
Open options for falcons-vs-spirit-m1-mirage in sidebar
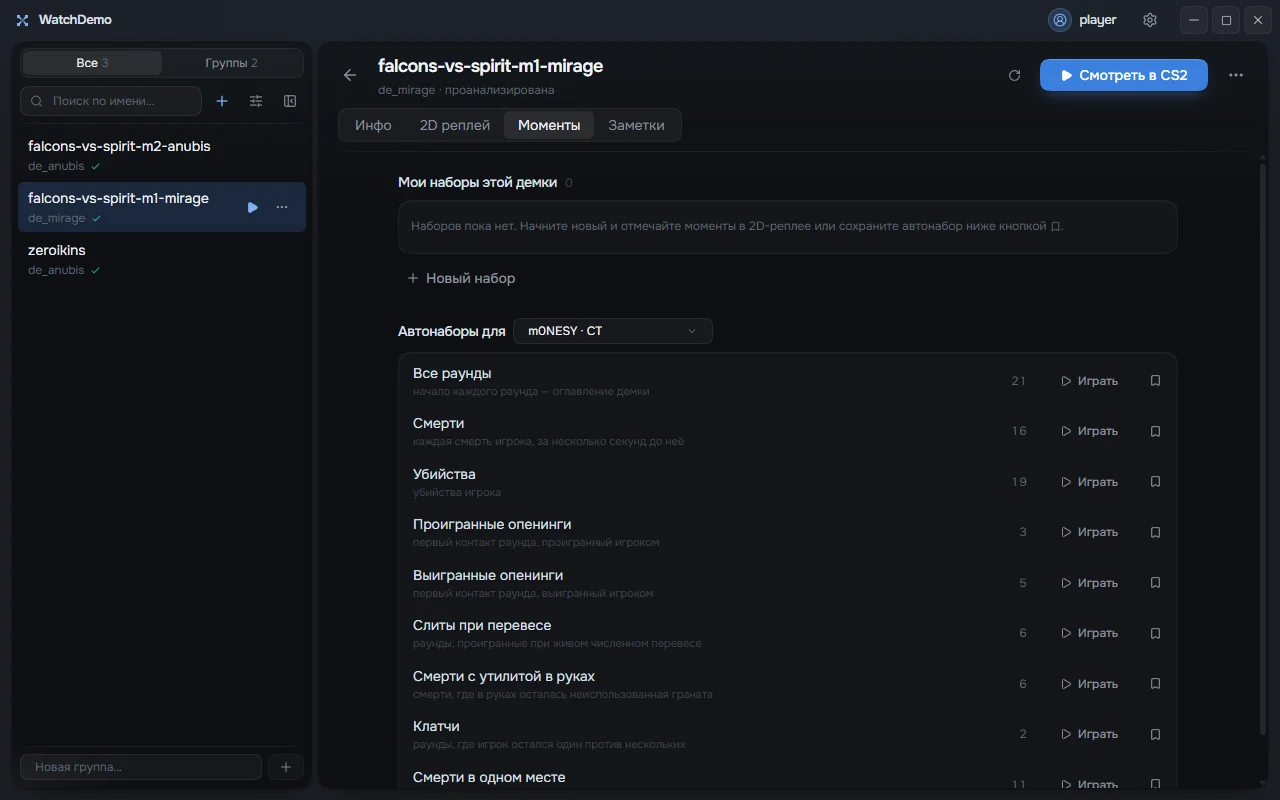click(282, 207)
